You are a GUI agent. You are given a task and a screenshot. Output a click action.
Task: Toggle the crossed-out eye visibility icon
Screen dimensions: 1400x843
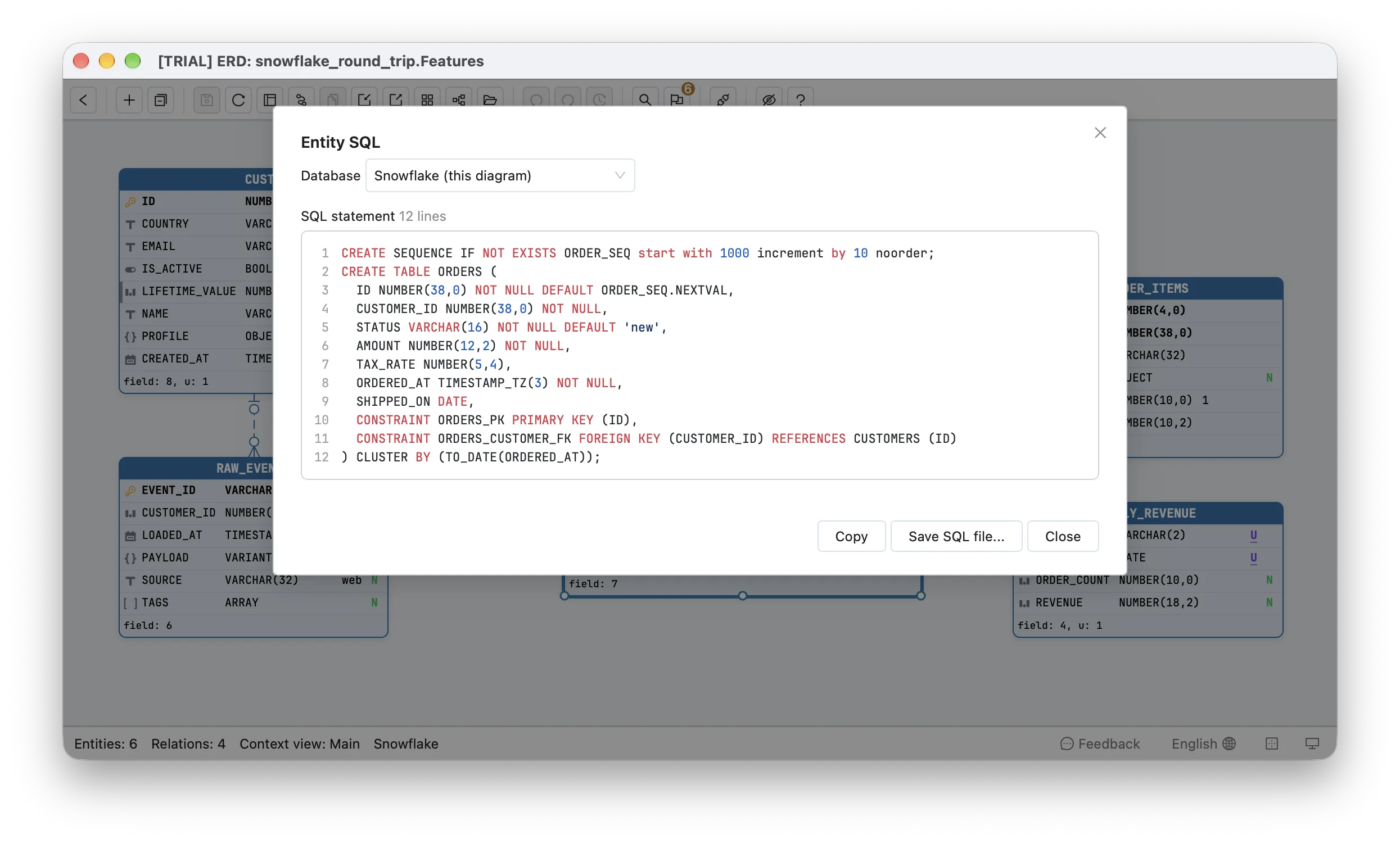click(x=769, y=100)
